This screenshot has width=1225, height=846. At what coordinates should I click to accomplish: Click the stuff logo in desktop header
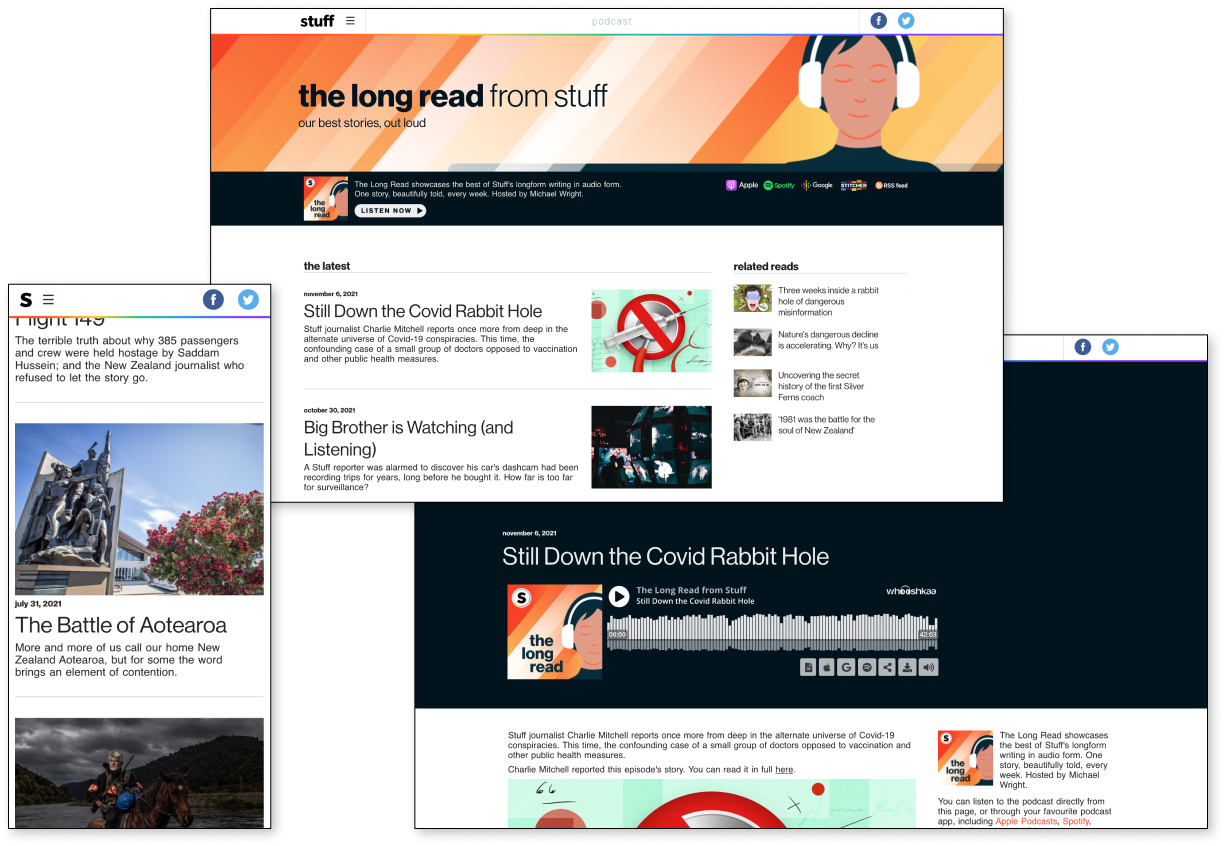coord(317,21)
